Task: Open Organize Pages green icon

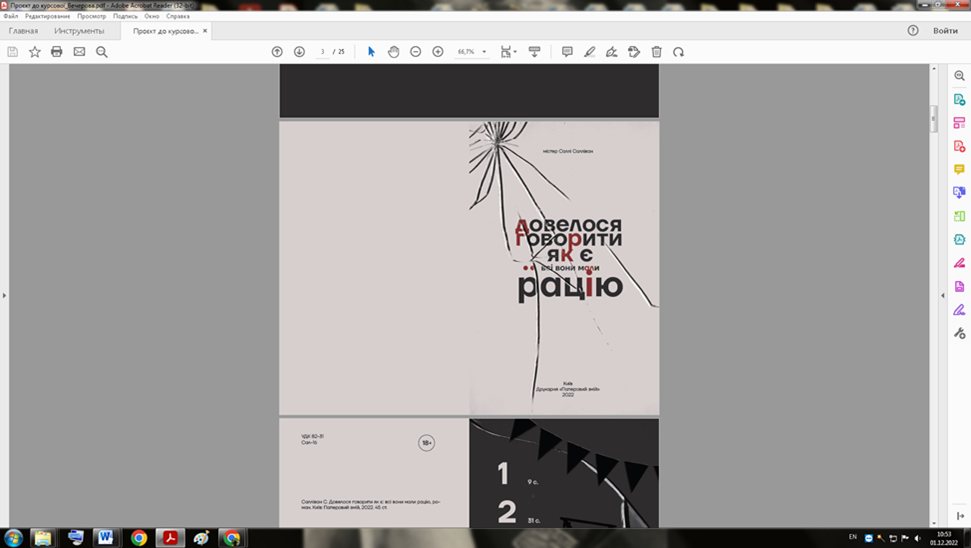Action: click(x=959, y=216)
